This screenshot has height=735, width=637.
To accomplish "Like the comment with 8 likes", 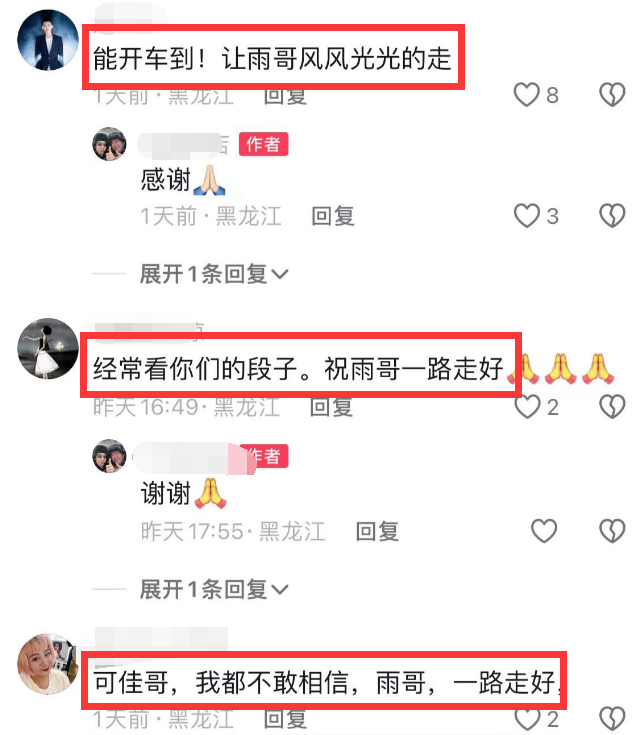I will pyautogui.click(x=526, y=94).
